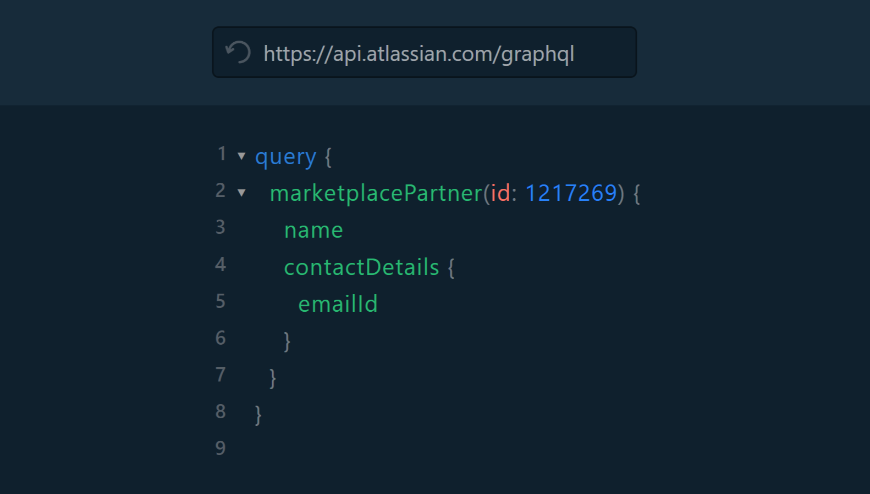The image size is (870, 494).
Task: Click line number 3 in the gutter
Action: pyautogui.click(x=220, y=228)
